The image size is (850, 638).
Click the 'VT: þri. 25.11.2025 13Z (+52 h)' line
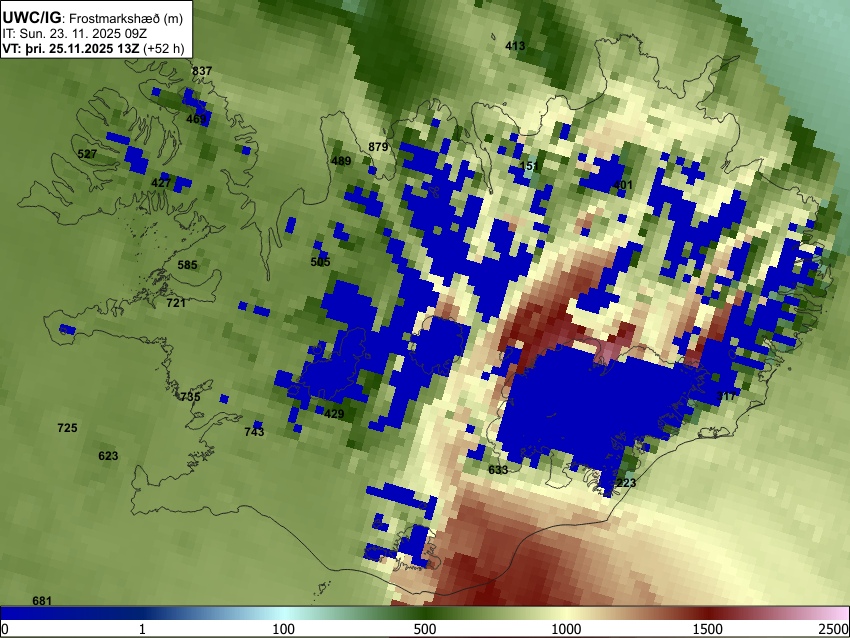(93, 48)
